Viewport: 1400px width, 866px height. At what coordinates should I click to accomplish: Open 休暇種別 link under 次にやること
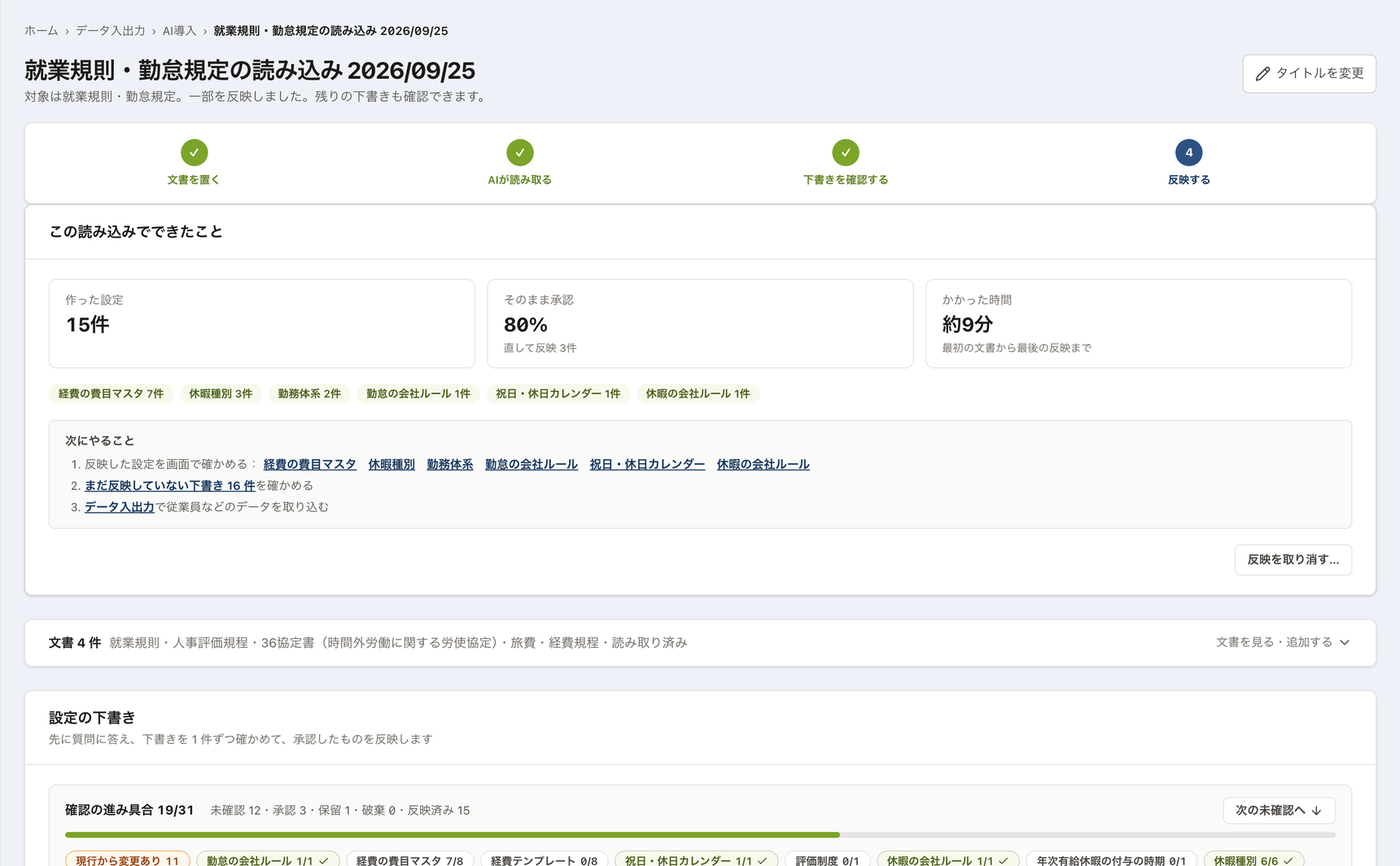(392, 464)
